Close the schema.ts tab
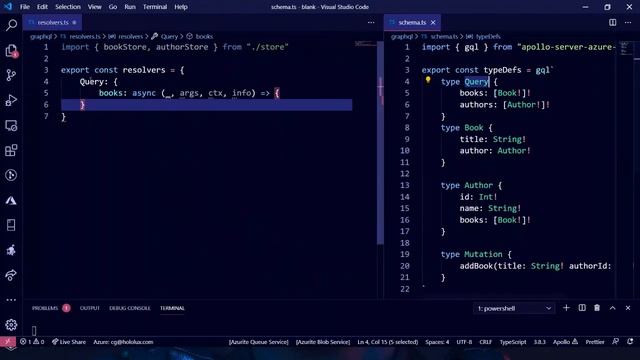Image resolution: width=640 pixels, height=360 pixels. [433, 22]
